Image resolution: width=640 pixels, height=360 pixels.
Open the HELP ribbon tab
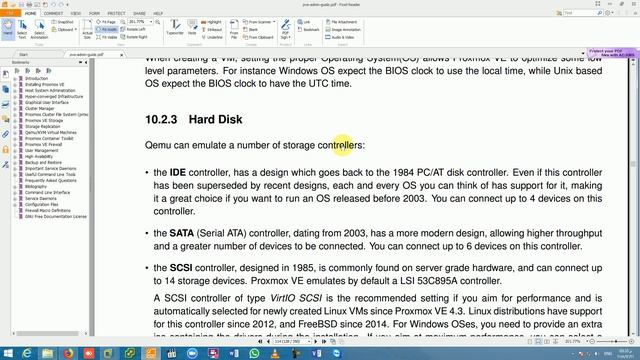tap(158, 13)
